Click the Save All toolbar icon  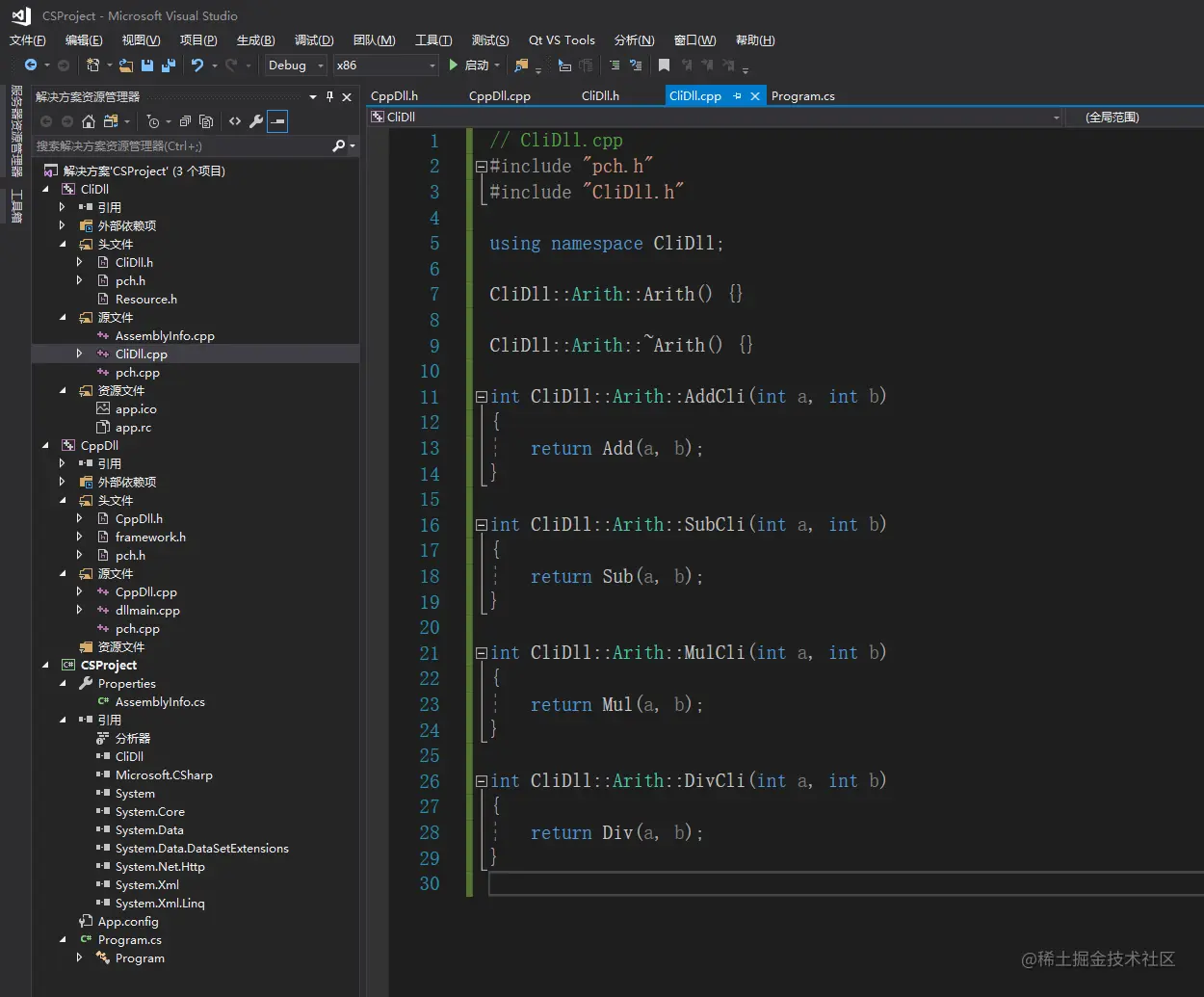point(169,66)
